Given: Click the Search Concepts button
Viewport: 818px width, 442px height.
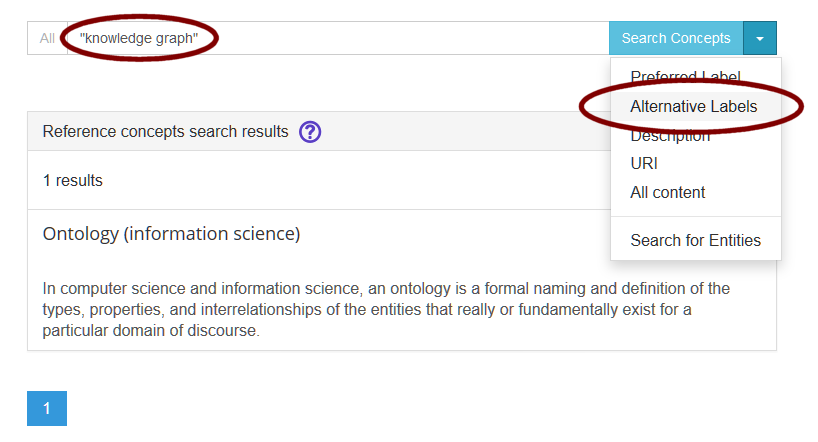Looking at the screenshot, I should 676,38.
